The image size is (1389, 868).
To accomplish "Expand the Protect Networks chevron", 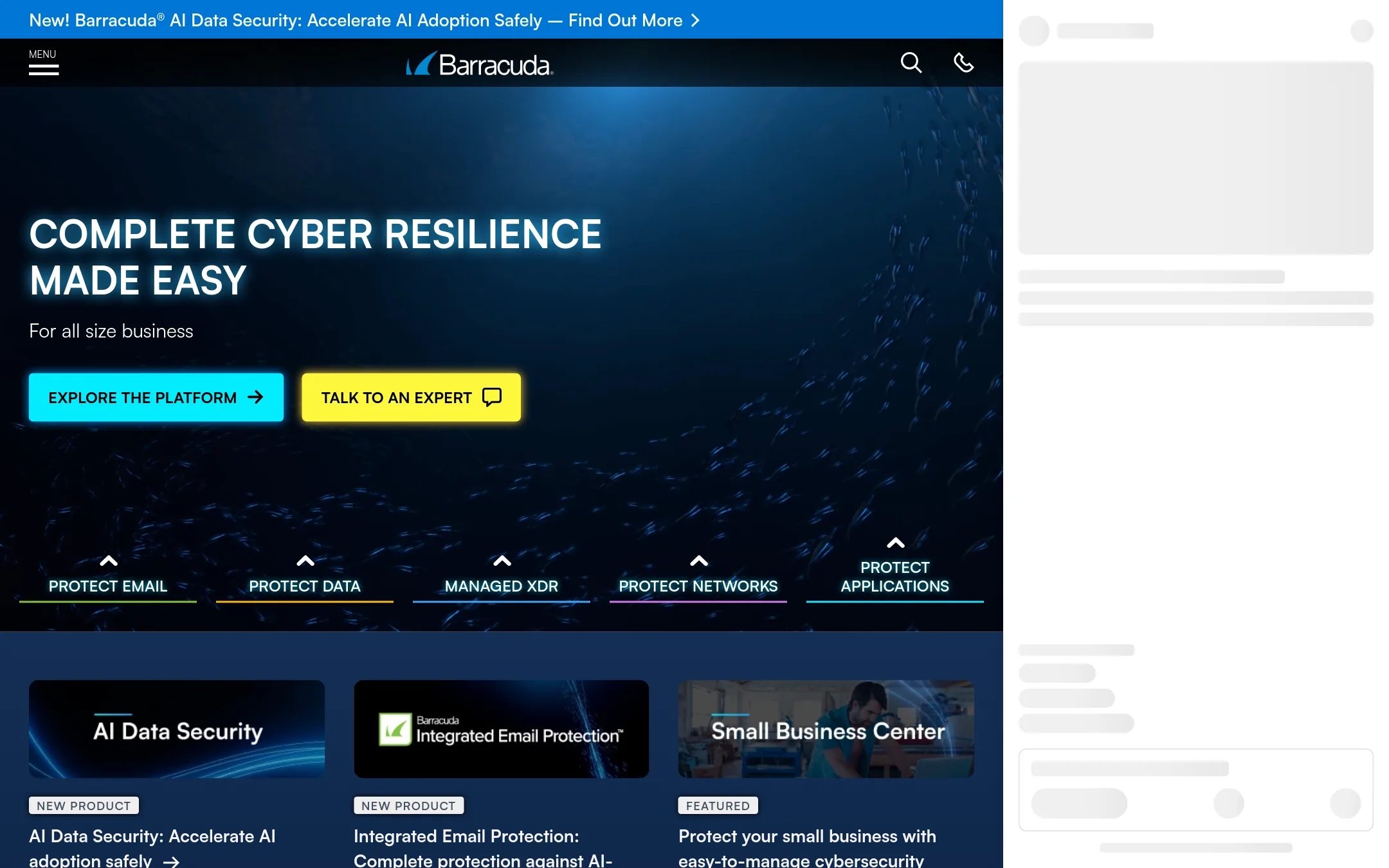I will [699, 561].
